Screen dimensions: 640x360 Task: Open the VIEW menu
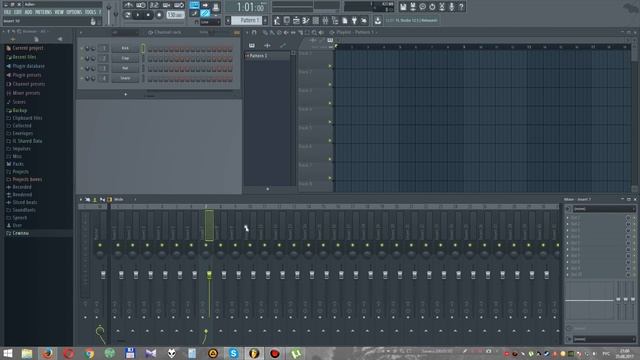tap(59, 12)
